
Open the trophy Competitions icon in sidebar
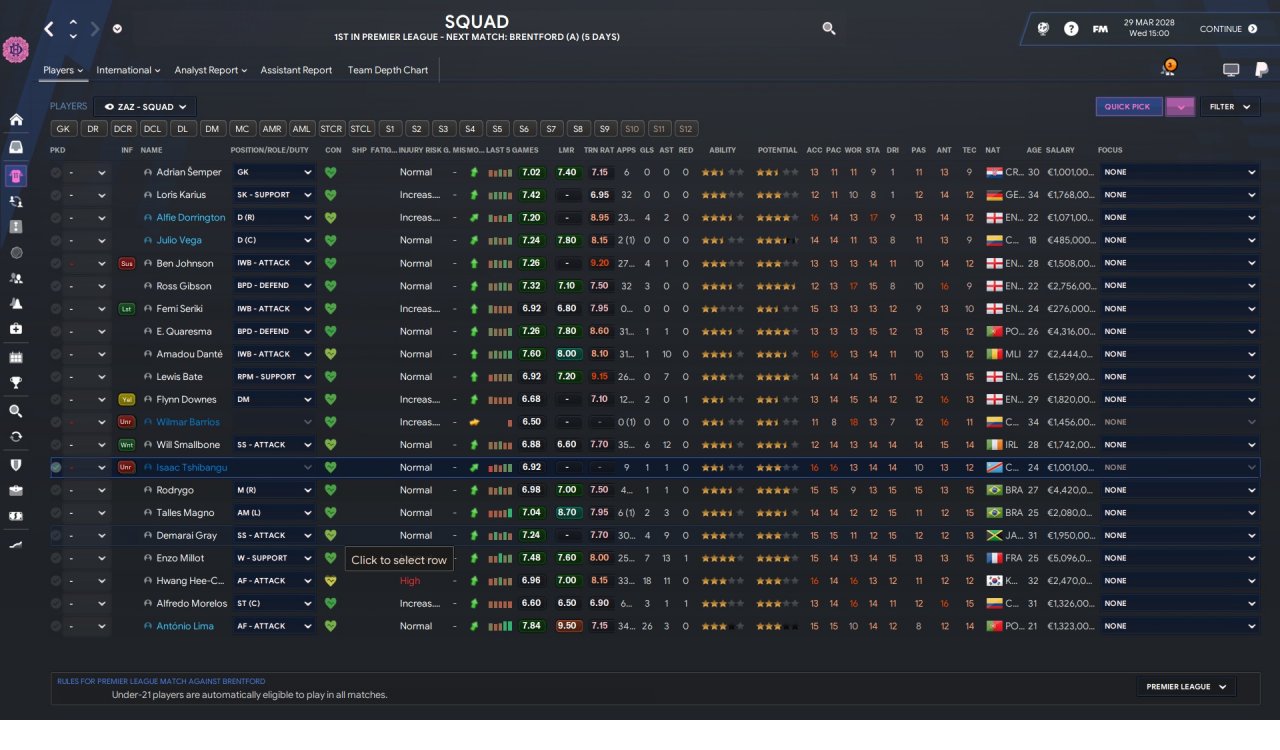[16, 383]
